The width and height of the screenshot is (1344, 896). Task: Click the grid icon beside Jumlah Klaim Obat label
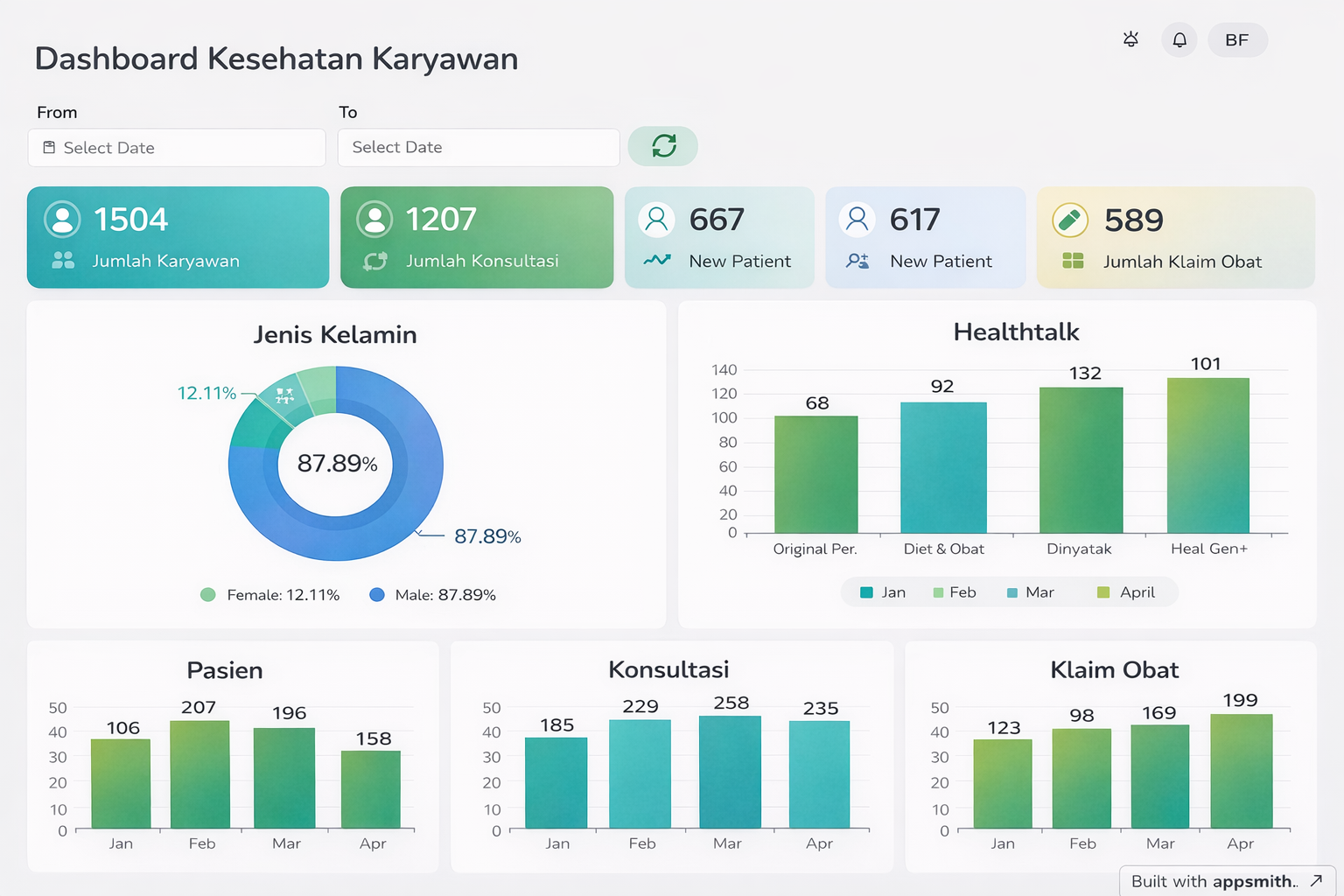pos(1074,261)
